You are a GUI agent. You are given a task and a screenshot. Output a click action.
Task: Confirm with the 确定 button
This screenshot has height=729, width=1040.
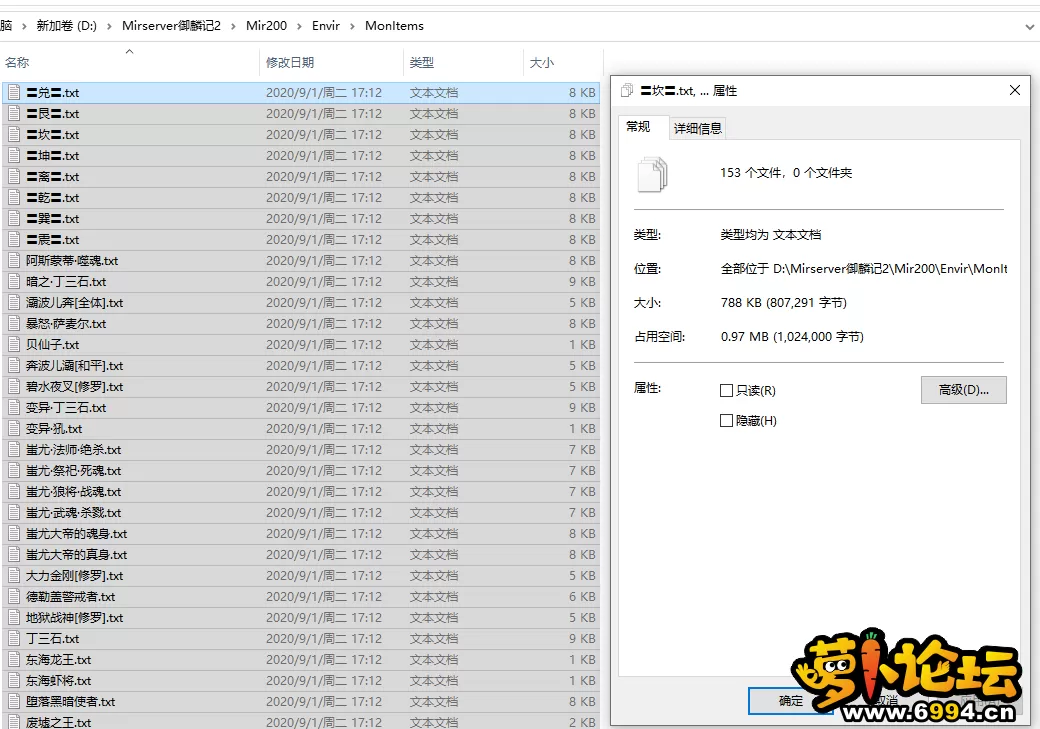coord(791,700)
